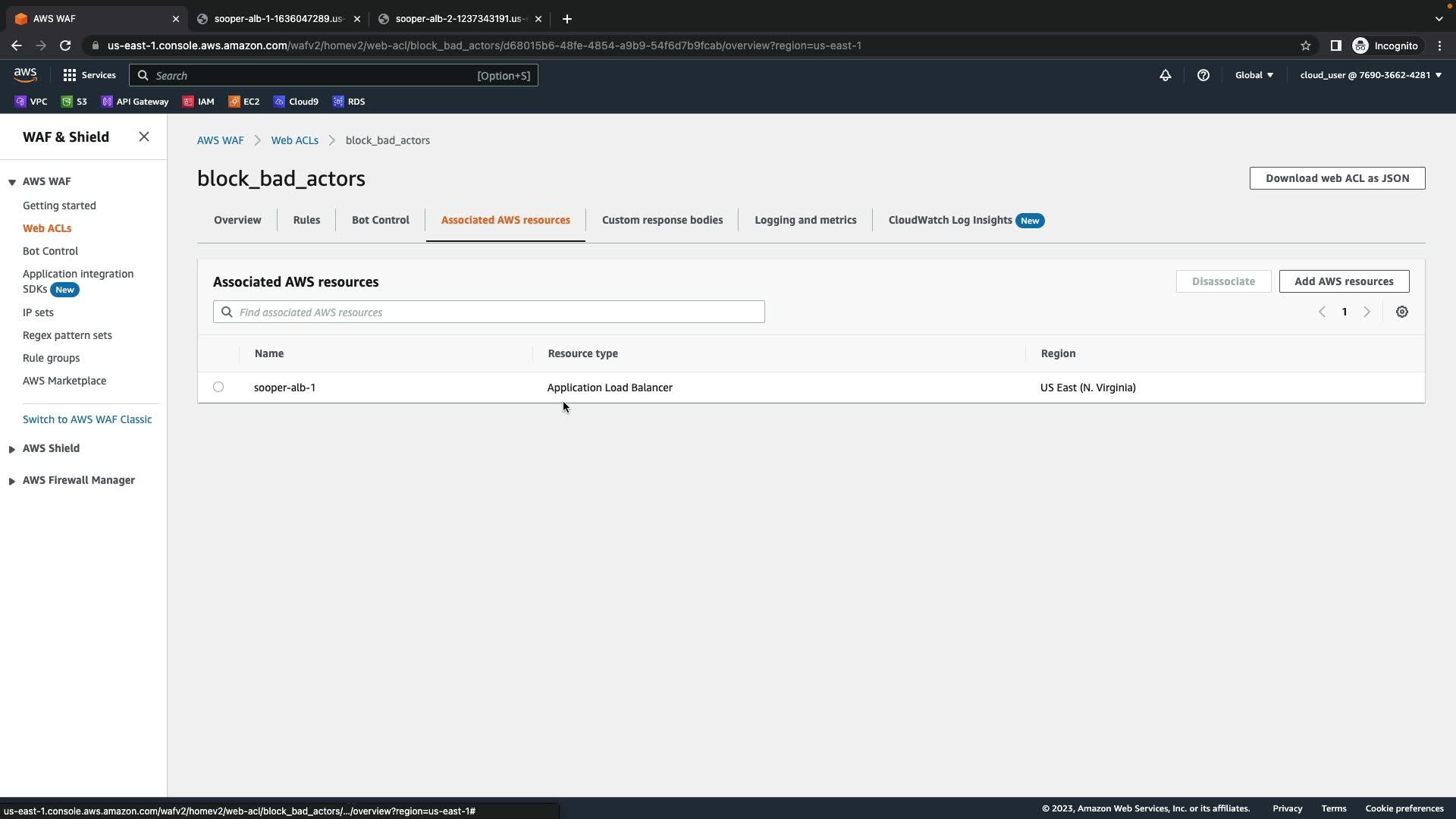The image size is (1456, 819).
Task: Click the Add AWS resources button
Action: (x=1343, y=281)
